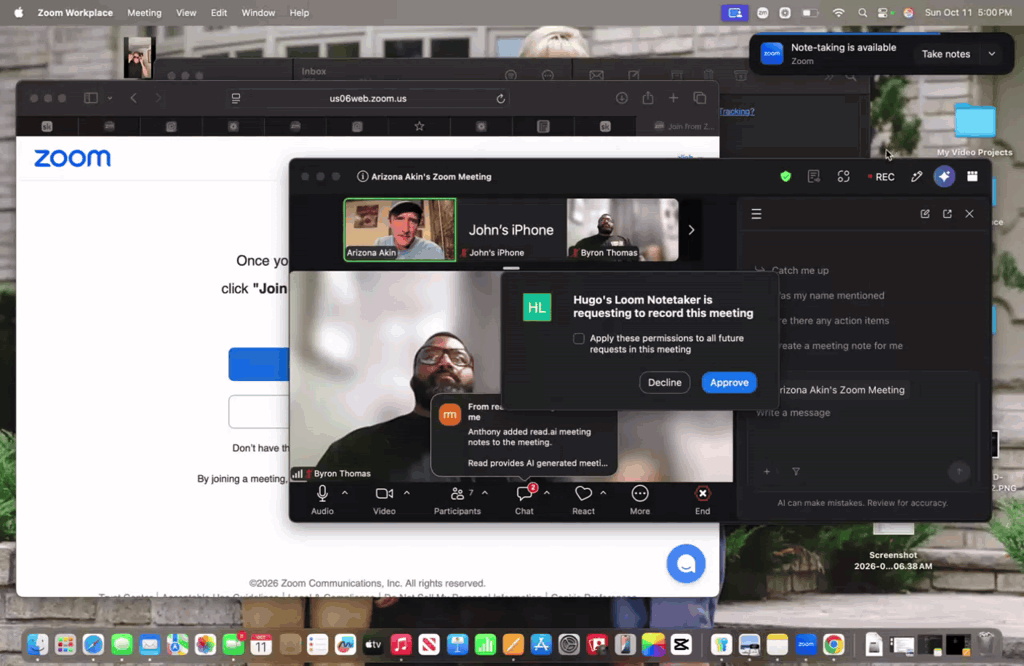The height and width of the screenshot is (666, 1024).
Task: Show next participant thumbnails with the arrow
Action: coord(692,230)
